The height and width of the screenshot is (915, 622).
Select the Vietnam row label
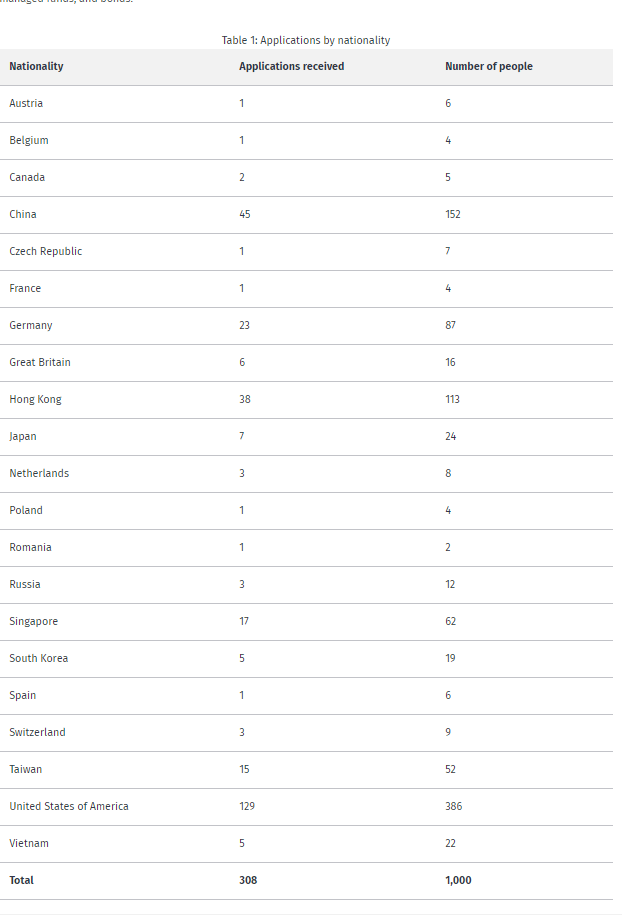point(29,843)
